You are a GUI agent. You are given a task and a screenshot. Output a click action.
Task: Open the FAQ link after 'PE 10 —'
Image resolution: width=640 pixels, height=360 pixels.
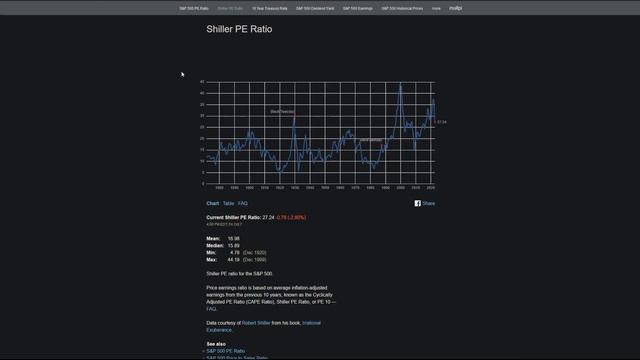coord(211,309)
